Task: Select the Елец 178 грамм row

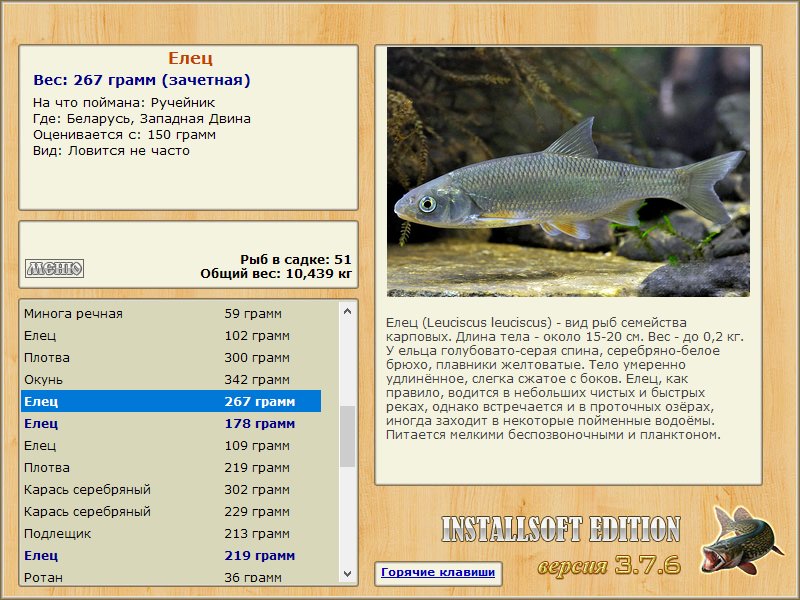Action: coord(171,423)
